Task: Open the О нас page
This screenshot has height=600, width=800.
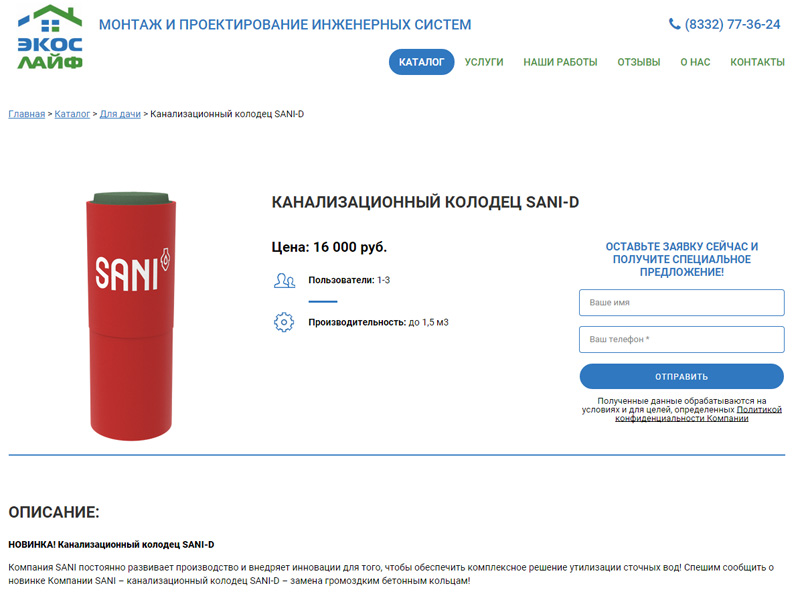Action: [x=695, y=62]
